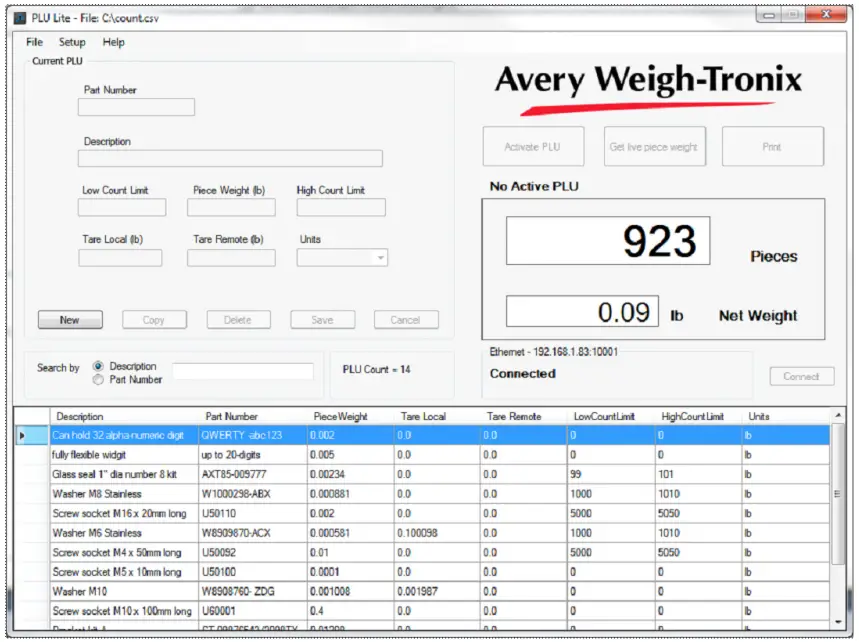Click the Save button
Image resolution: width=859 pixels, height=642 pixels.
click(x=322, y=319)
